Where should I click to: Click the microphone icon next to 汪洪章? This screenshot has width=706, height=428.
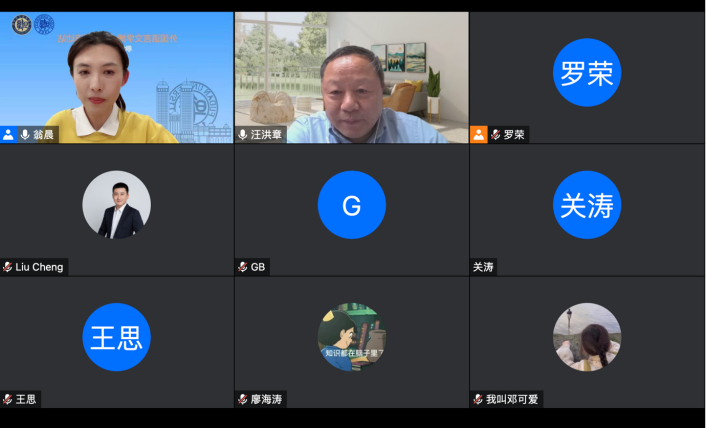pyautogui.click(x=243, y=134)
